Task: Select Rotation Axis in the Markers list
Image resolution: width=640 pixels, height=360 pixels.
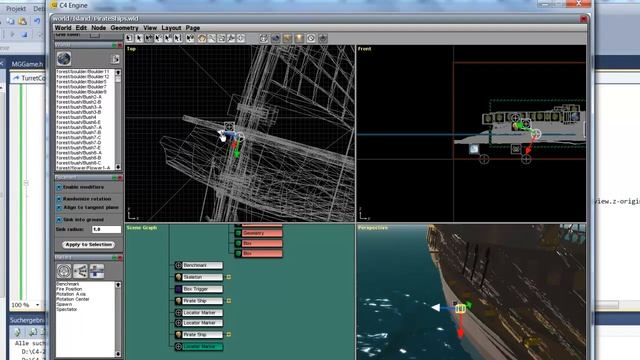Action: [x=71, y=294]
